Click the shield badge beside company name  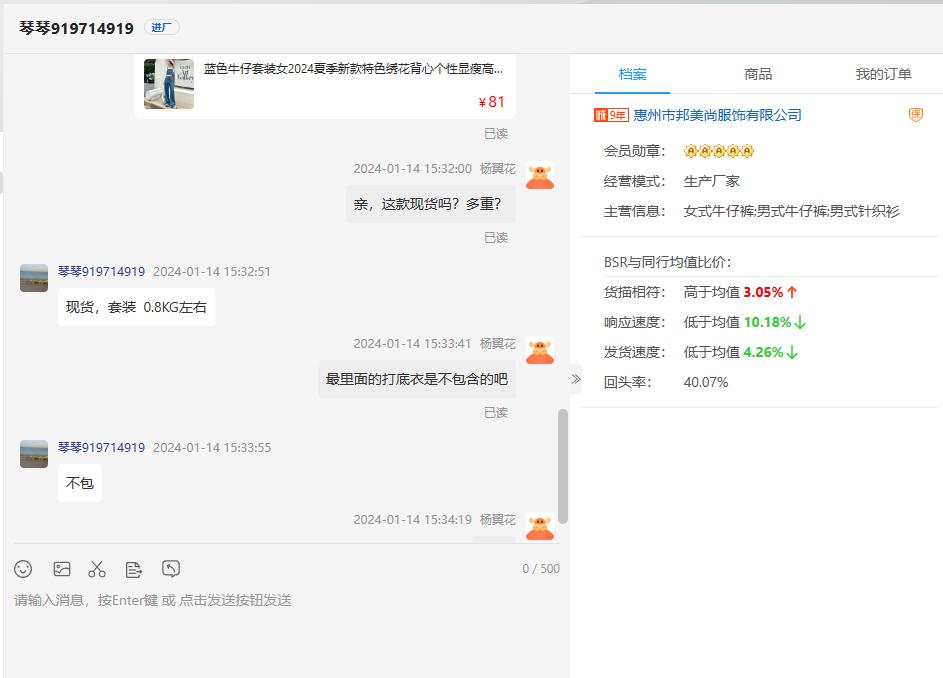tap(915, 115)
